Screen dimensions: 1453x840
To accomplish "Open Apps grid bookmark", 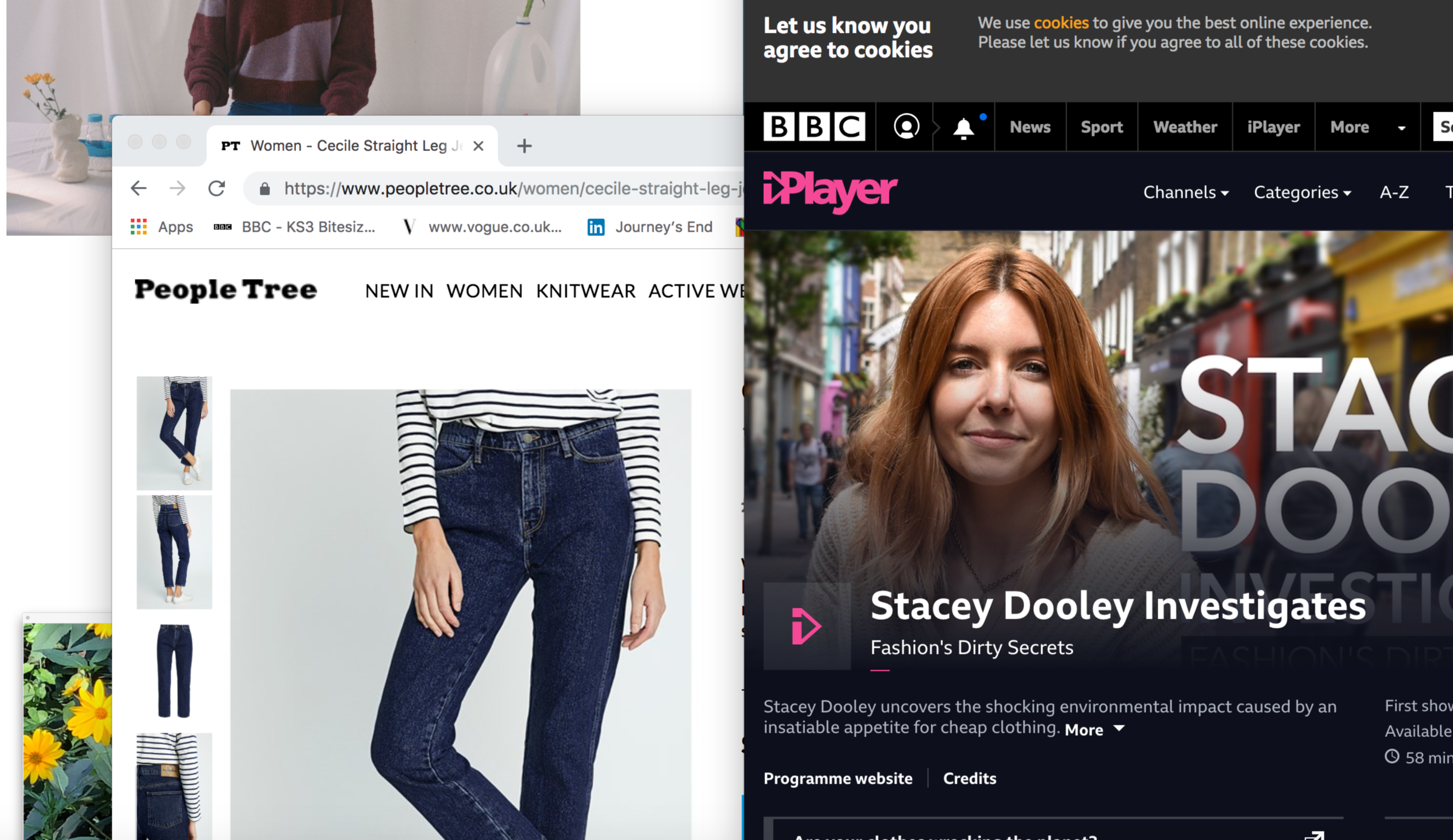I will click(x=162, y=227).
